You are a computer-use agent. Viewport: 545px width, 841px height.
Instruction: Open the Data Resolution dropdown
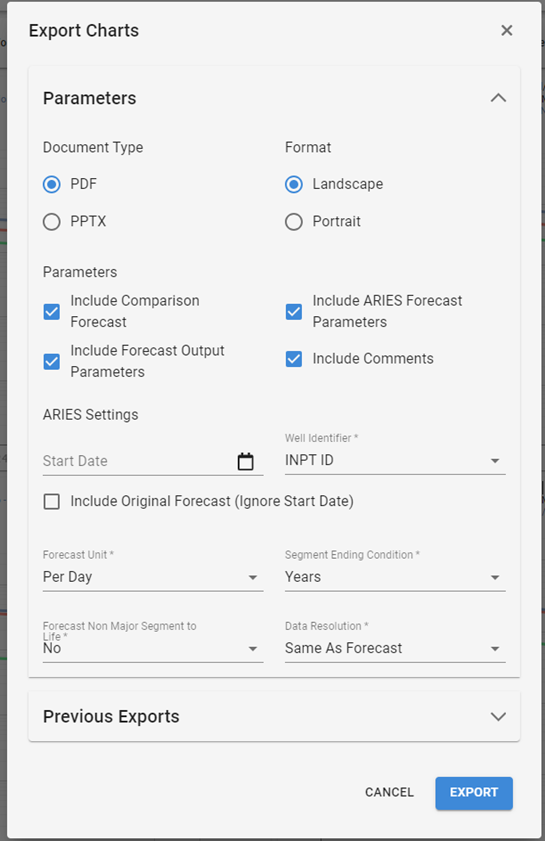click(x=395, y=648)
